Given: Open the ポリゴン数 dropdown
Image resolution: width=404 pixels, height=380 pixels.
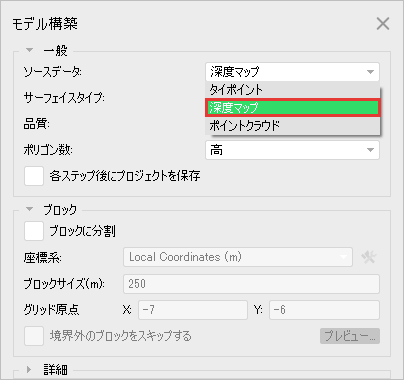Looking at the screenshot, I should tap(292, 150).
